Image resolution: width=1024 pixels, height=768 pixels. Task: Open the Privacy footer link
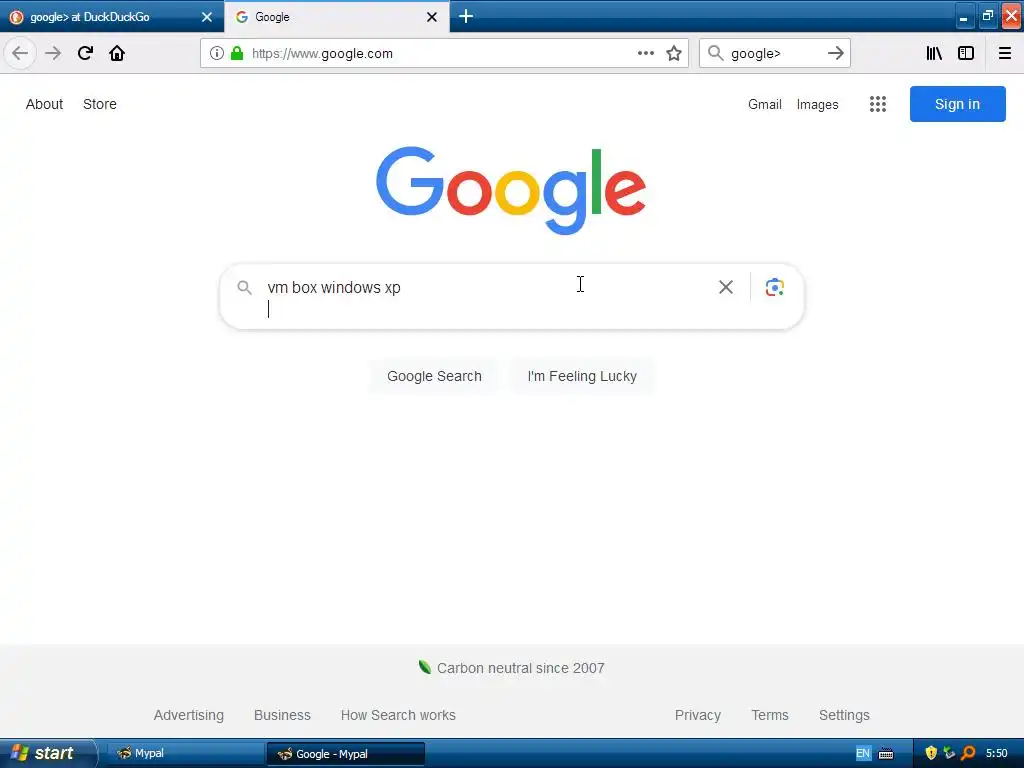pyautogui.click(x=697, y=715)
